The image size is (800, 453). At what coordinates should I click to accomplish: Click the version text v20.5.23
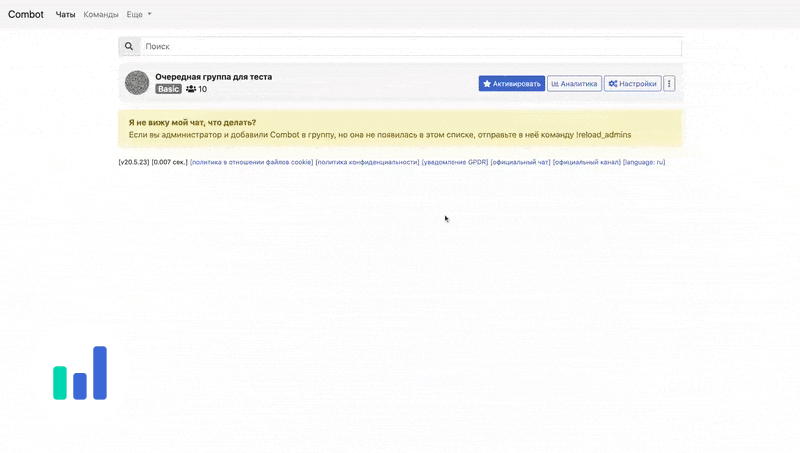click(134, 162)
